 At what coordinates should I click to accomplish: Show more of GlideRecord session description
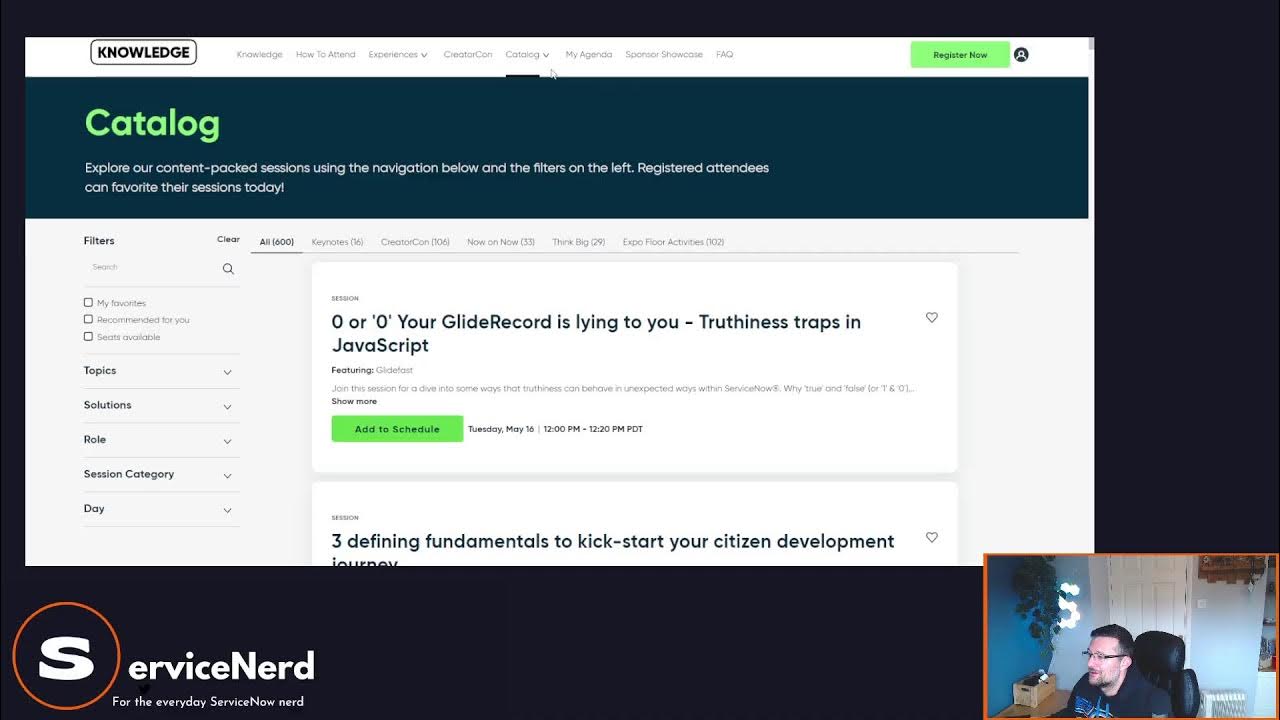click(x=354, y=401)
